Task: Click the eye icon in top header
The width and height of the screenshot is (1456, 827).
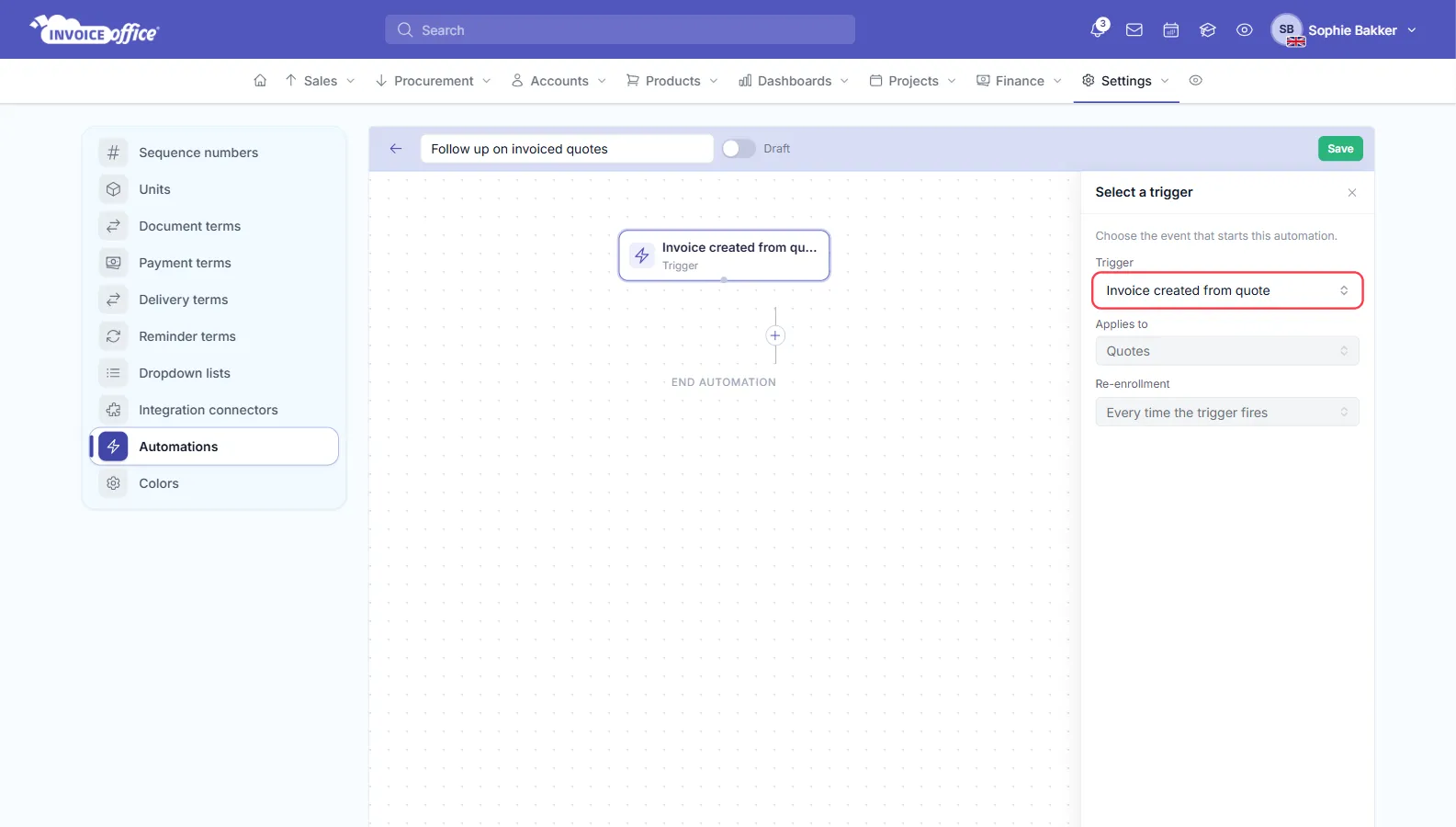Action: pyautogui.click(x=1245, y=29)
